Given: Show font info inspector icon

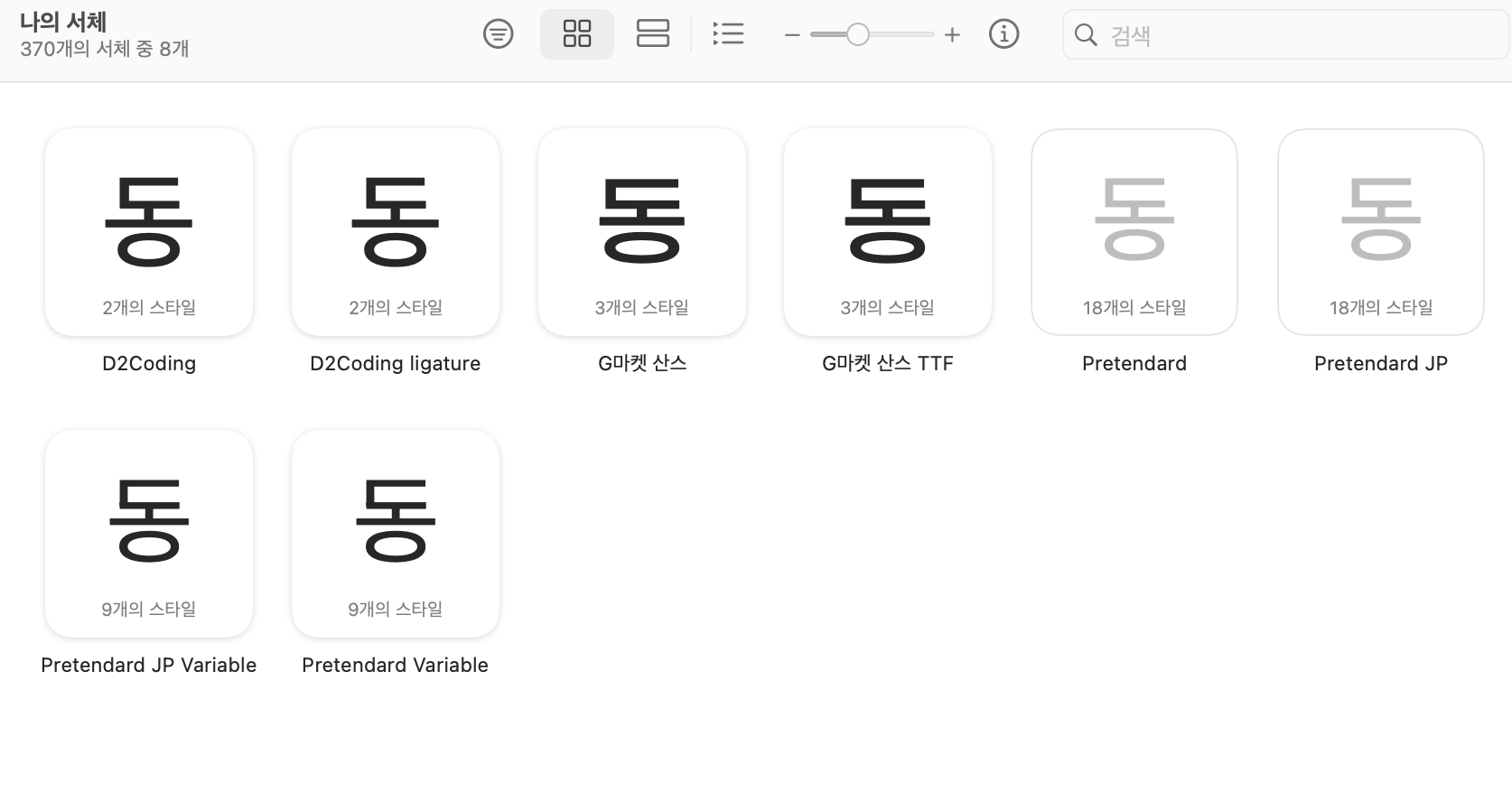Looking at the screenshot, I should click(x=1003, y=34).
